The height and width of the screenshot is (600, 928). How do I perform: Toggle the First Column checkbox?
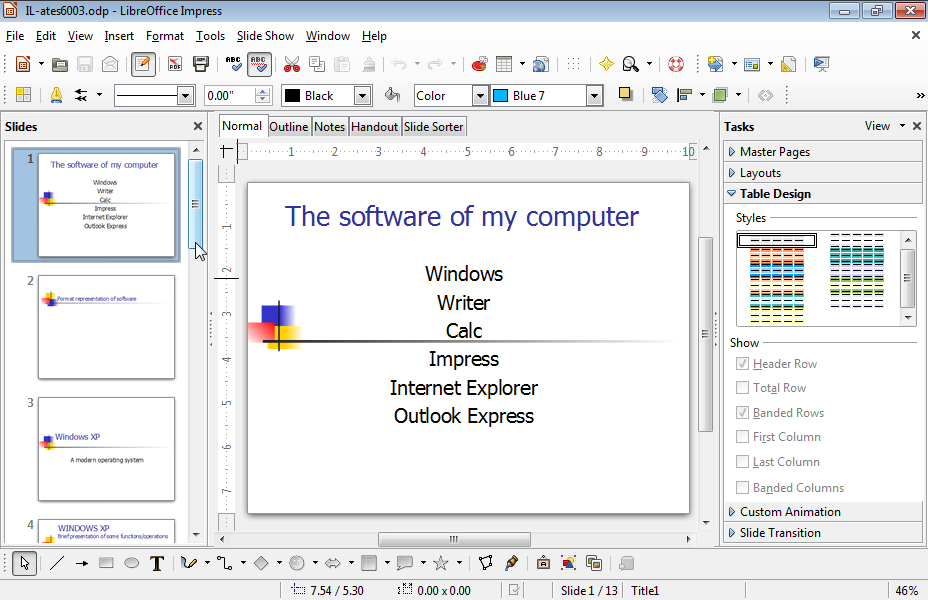tap(742, 437)
